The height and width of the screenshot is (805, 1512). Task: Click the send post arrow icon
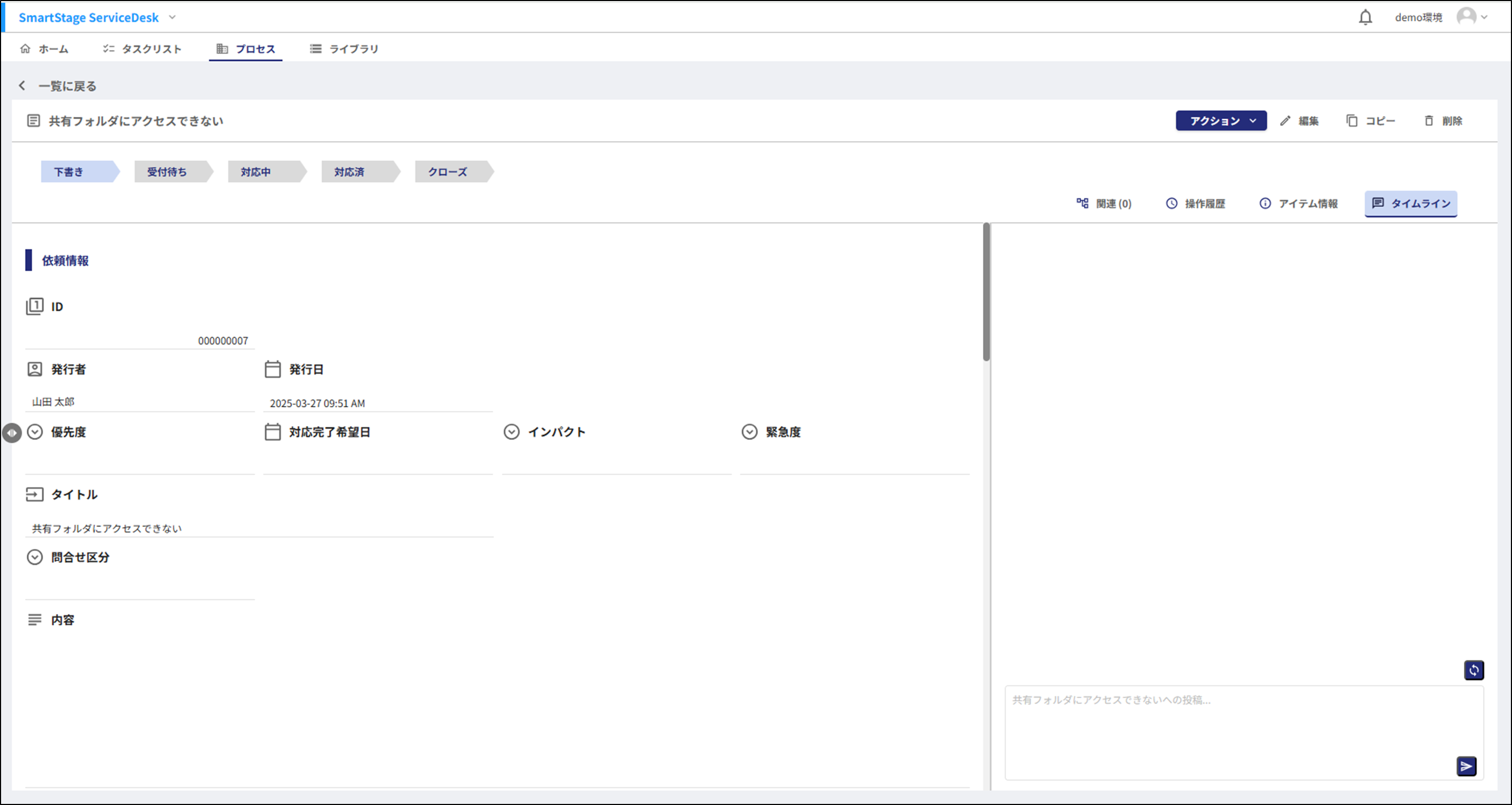click(x=1466, y=767)
